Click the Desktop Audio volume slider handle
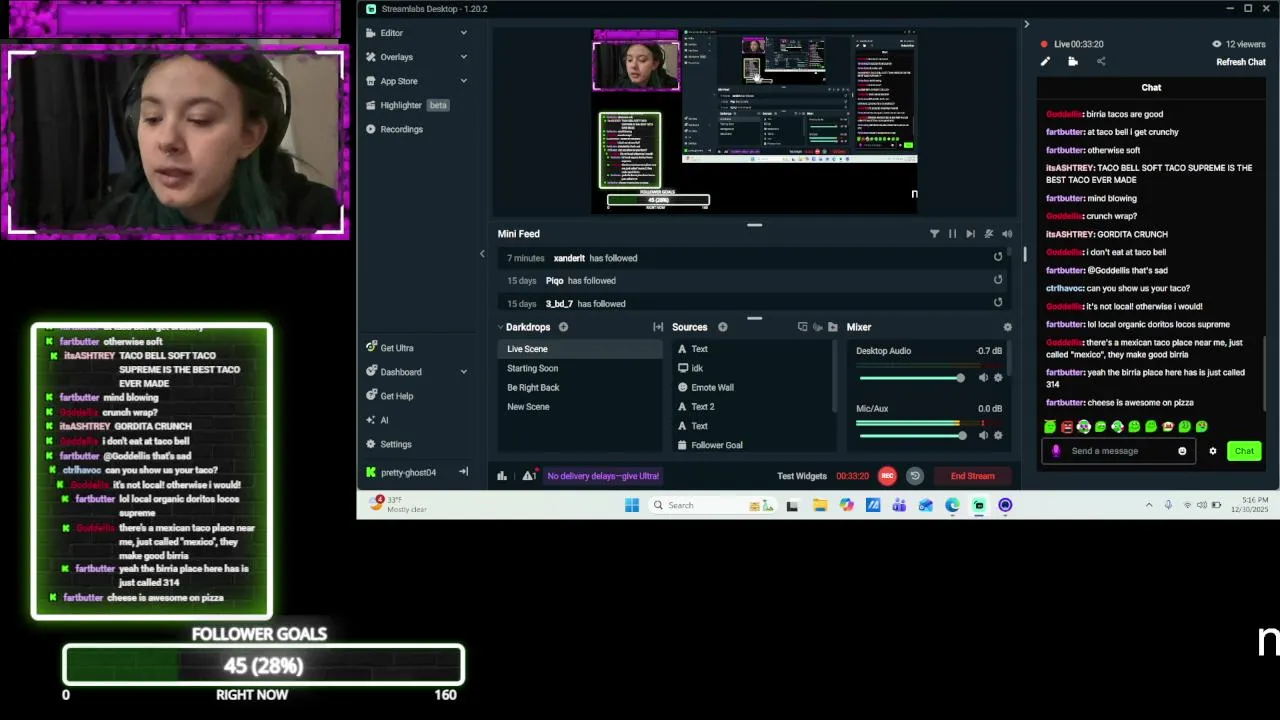This screenshot has height=720, width=1280. pos(960,378)
